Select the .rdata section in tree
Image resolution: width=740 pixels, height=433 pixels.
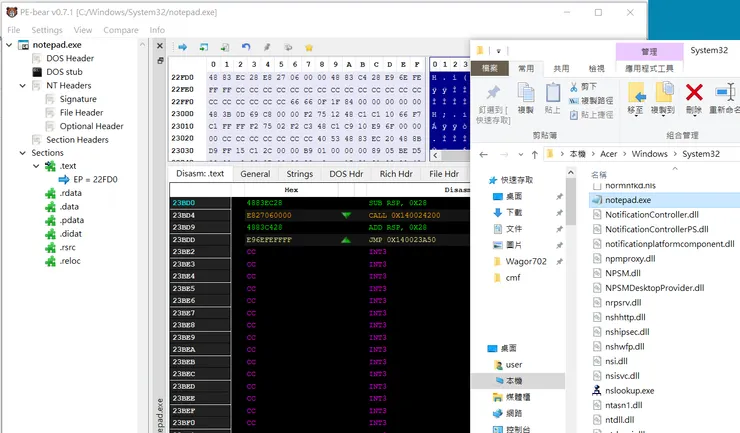70,193
